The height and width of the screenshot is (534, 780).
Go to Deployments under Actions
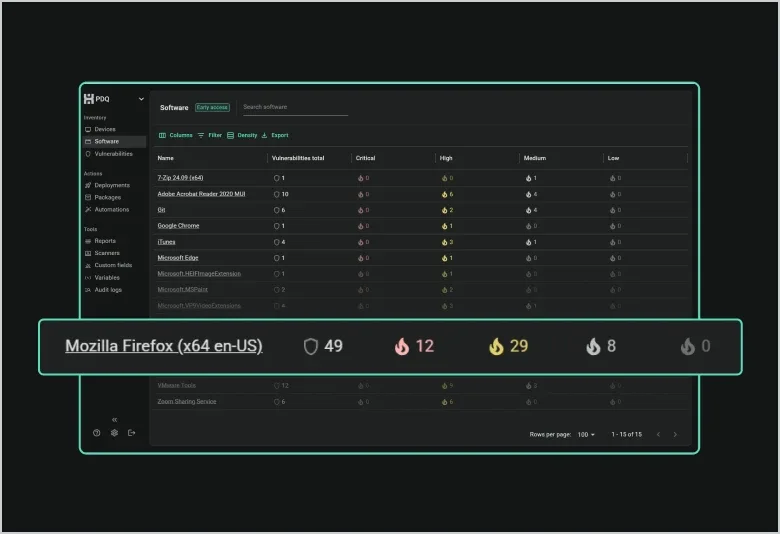[112, 185]
